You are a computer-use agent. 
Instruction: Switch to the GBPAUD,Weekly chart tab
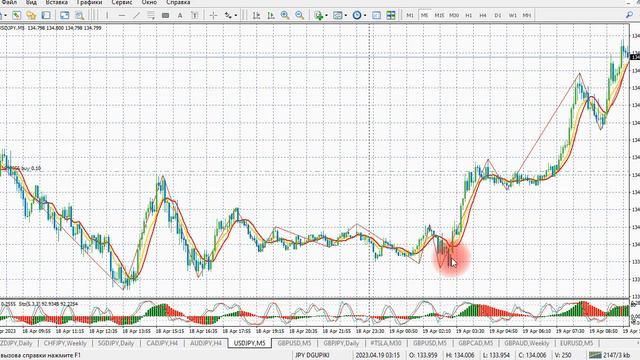point(527,343)
